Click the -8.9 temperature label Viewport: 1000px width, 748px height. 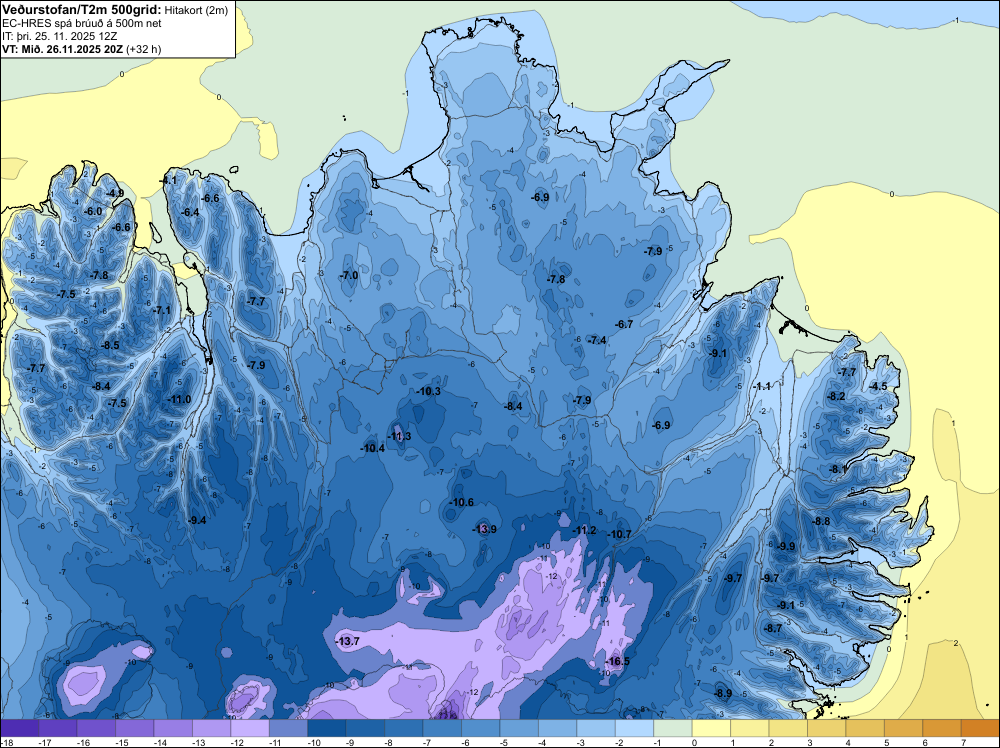723,693
